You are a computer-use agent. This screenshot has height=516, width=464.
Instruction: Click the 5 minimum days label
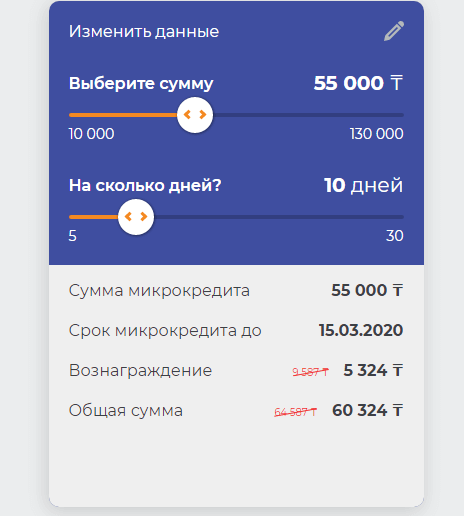(x=73, y=236)
